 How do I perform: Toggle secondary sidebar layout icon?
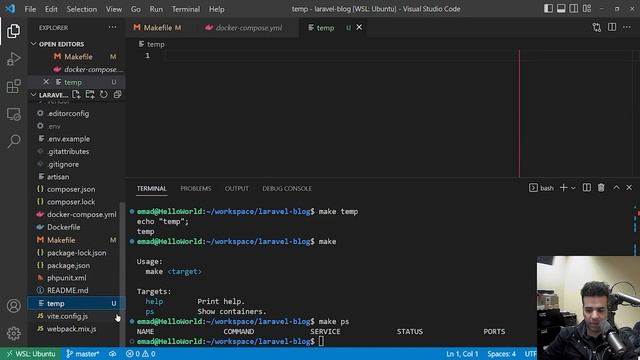[574, 9]
